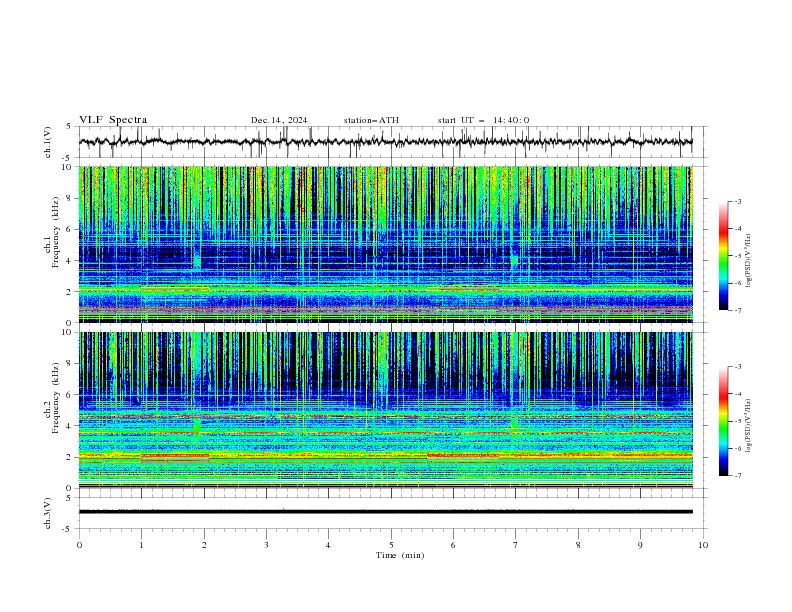This screenshot has width=792, height=612.
Task: Click the lower 'log(PSD)(V²/Hz)' colorbar label
Action: (748, 426)
